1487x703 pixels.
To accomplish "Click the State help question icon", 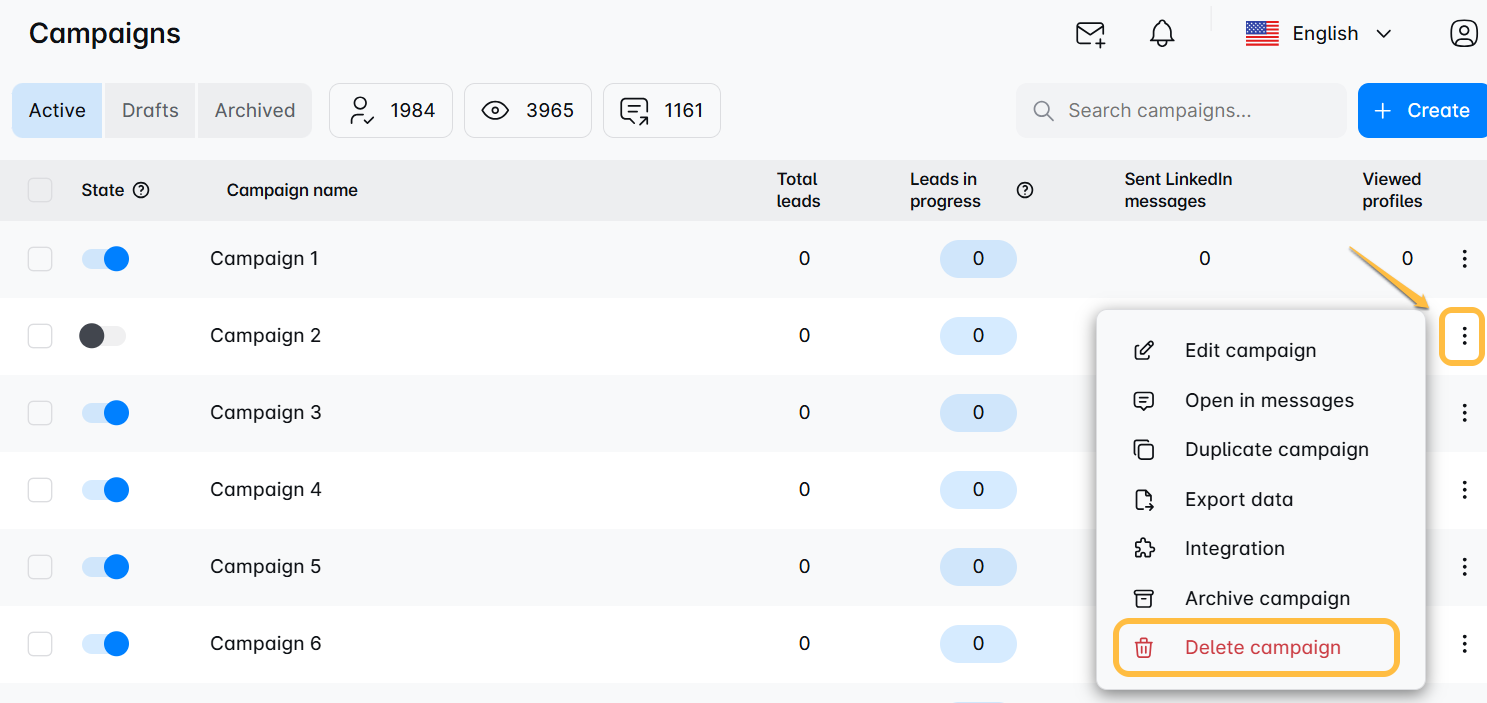I will pos(141,190).
